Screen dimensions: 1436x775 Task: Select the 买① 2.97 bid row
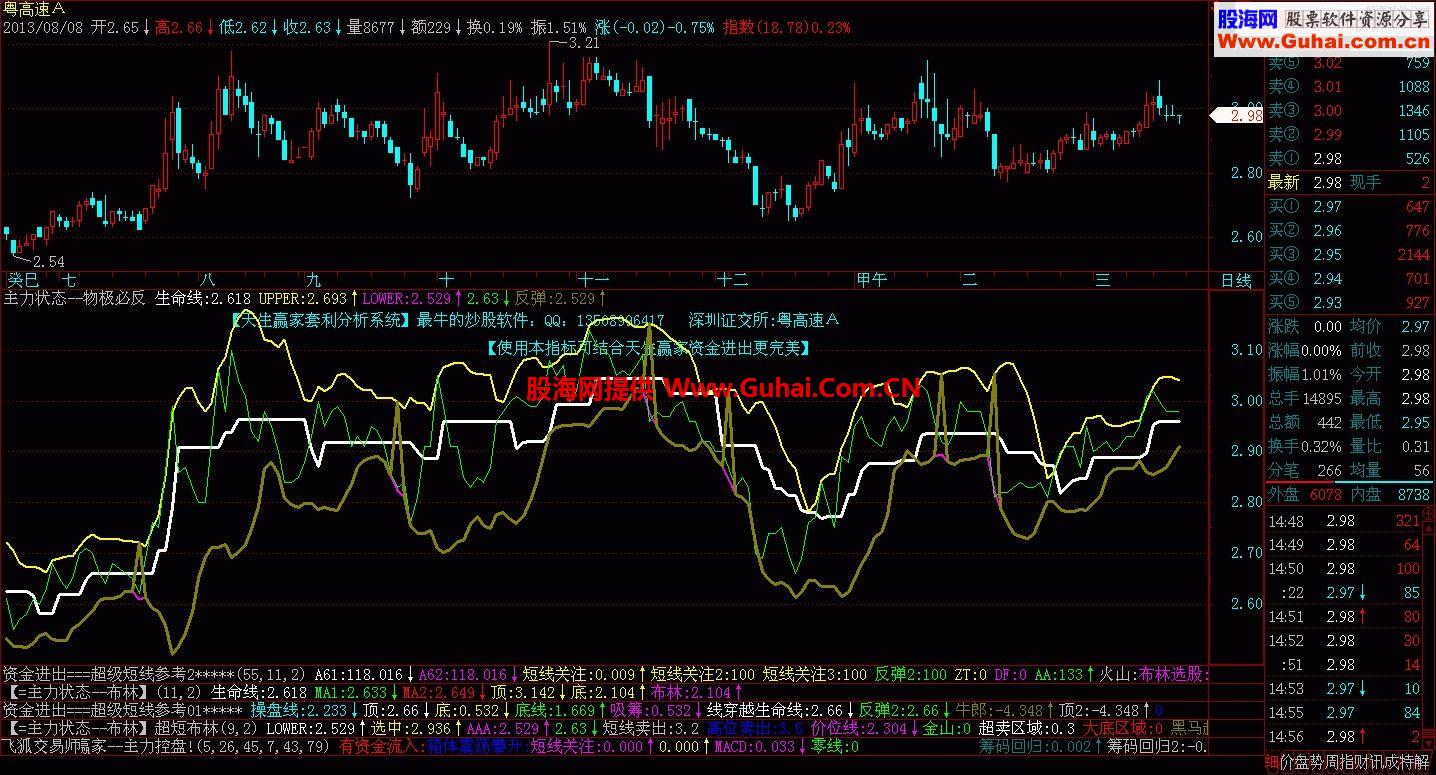[1349, 207]
